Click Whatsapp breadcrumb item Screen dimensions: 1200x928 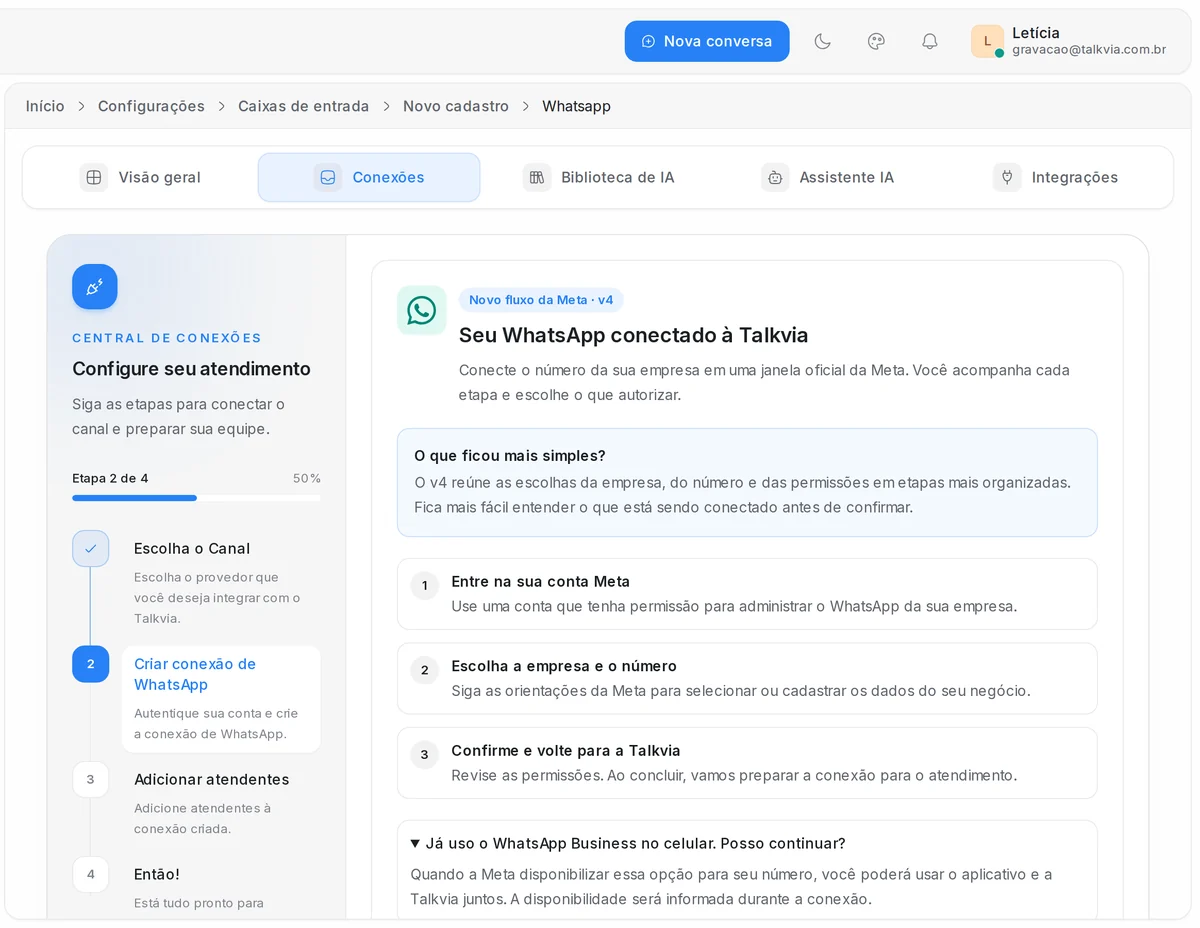pyautogui.click(x=576, y=106)
